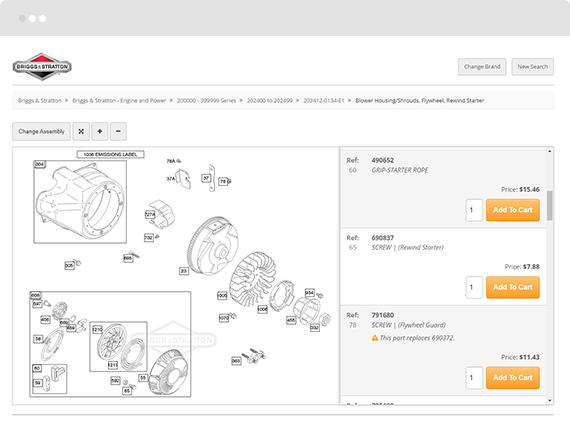Select flywheel part 23 label in diagram
The image size is (570, 431).
click(x=184, y=271)
